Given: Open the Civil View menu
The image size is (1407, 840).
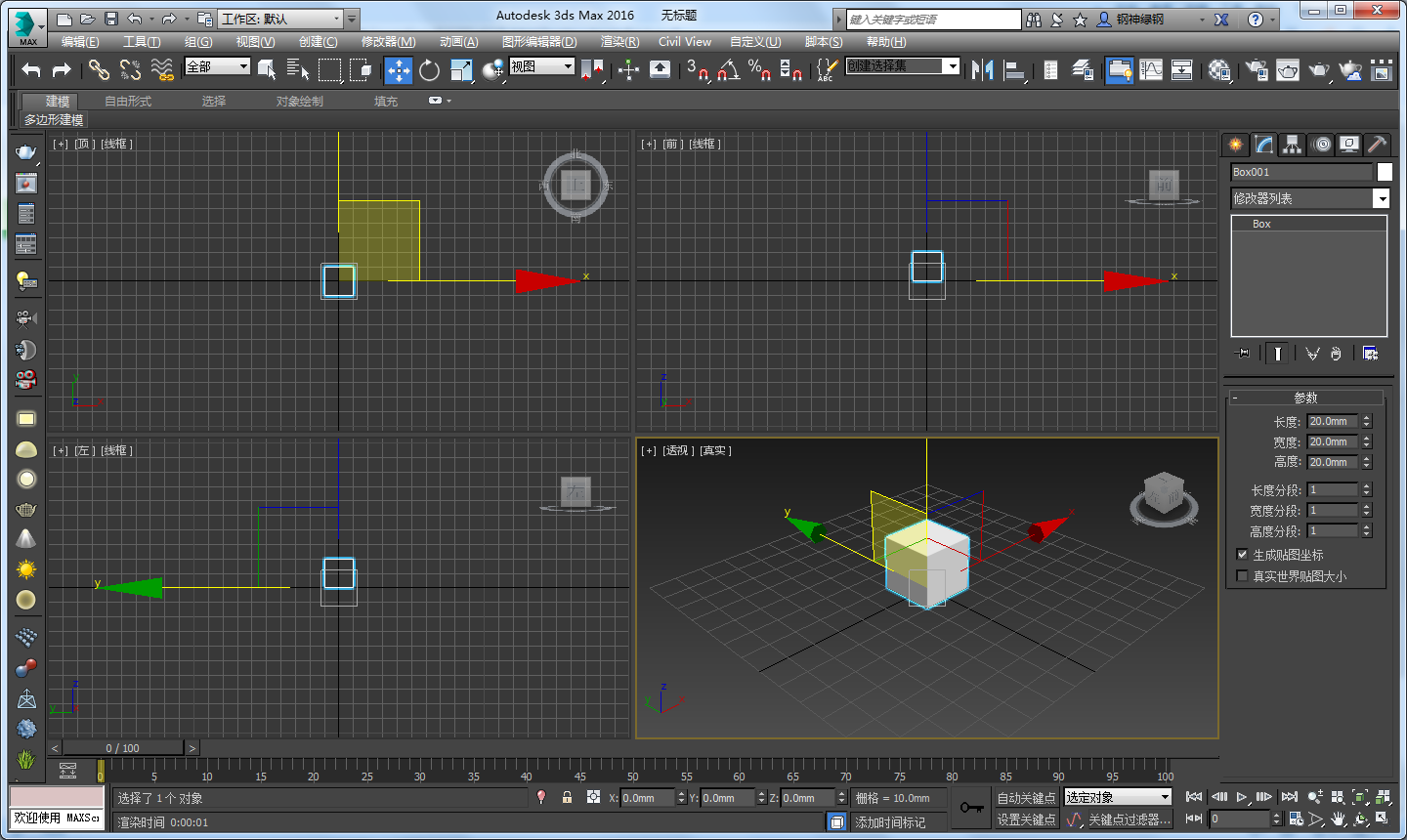Looking at the screenshot, I should (685, 42).
